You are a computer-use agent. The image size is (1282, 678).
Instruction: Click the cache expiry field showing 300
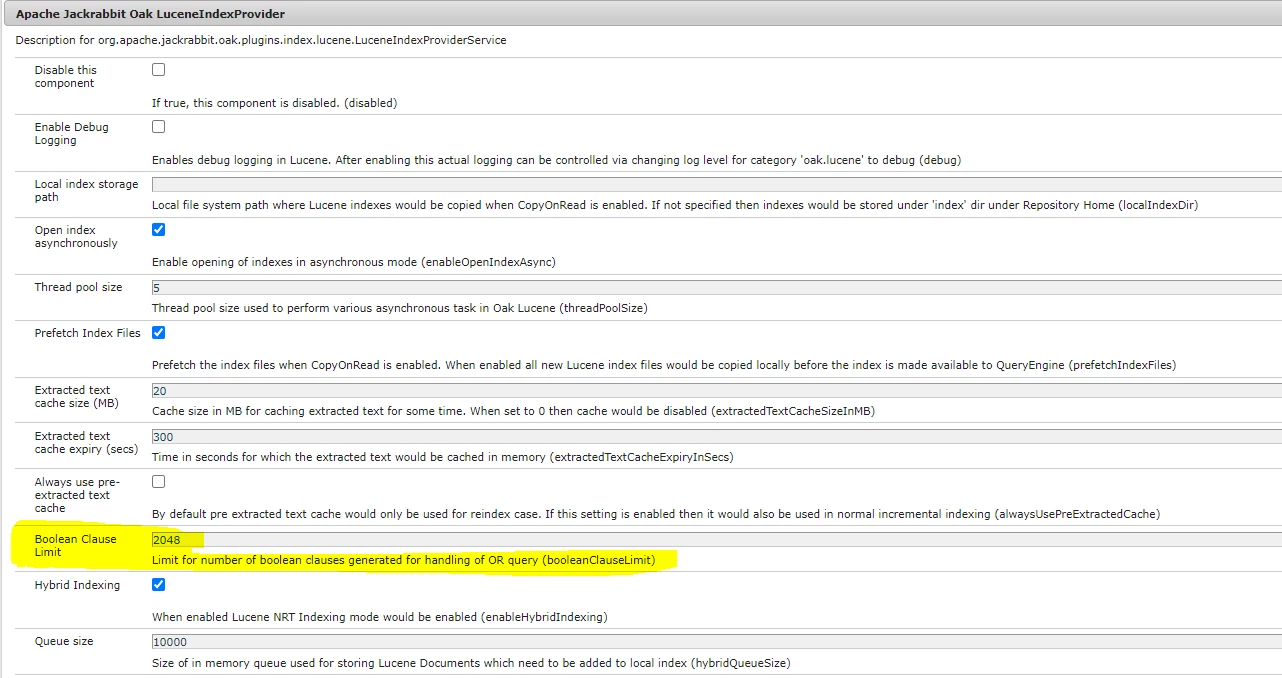point(716,436)
